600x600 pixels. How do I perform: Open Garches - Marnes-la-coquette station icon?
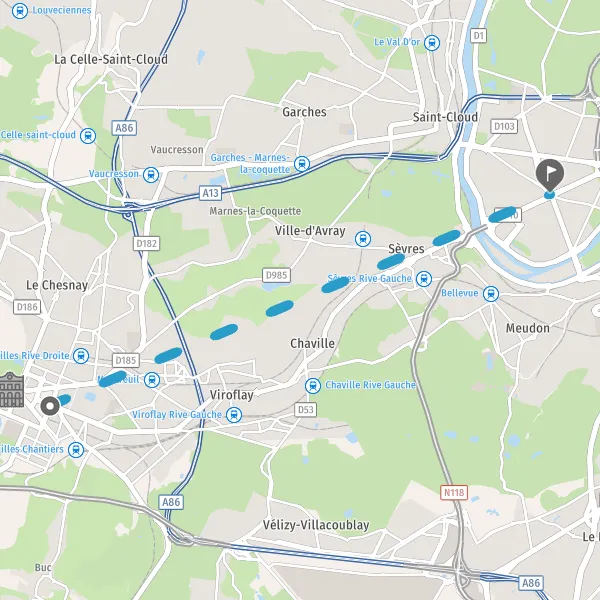point(302,164)
